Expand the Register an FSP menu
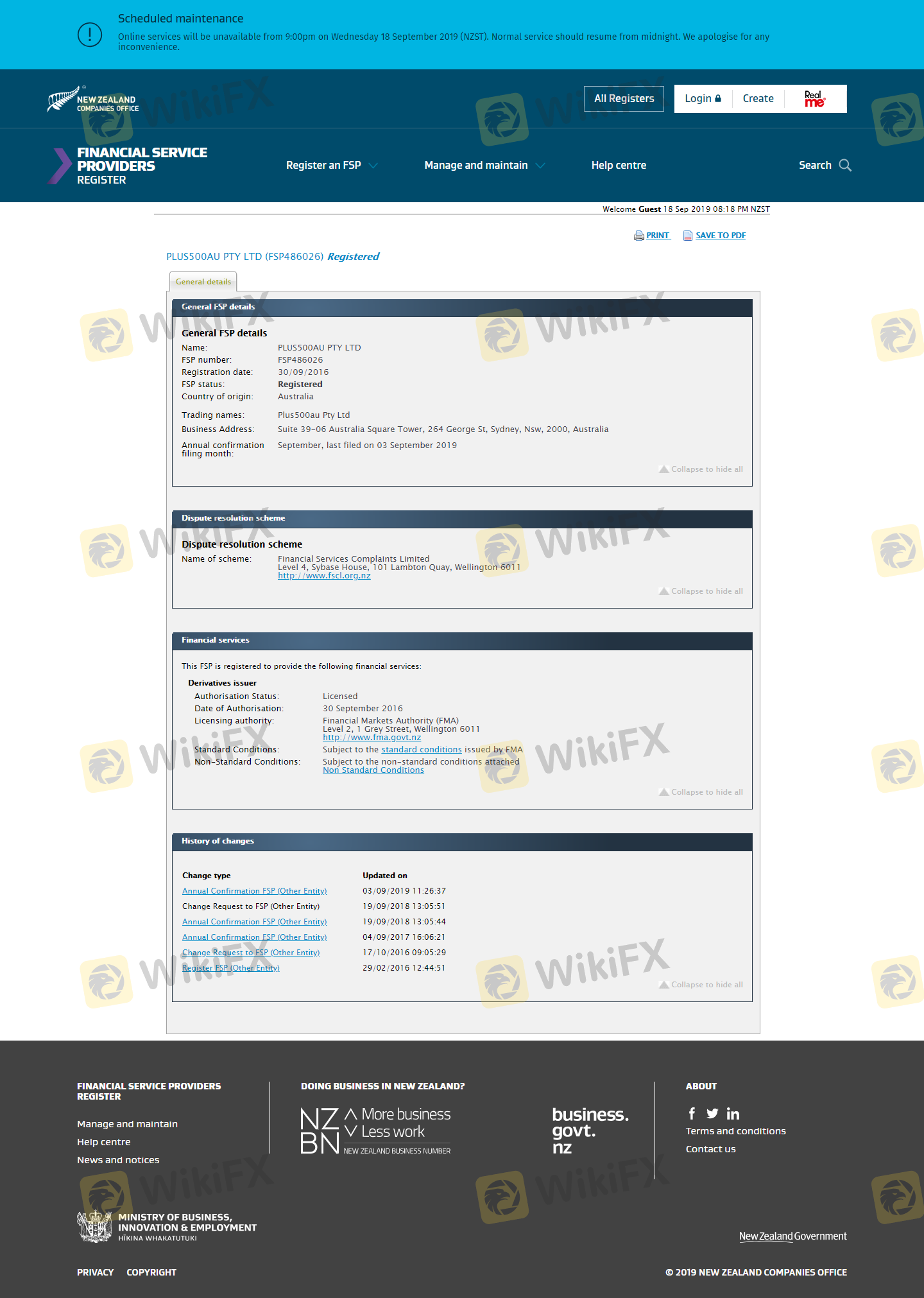The width and height of the screenshot is (924, 1298). pyautogui.click(x=332, y=166)
